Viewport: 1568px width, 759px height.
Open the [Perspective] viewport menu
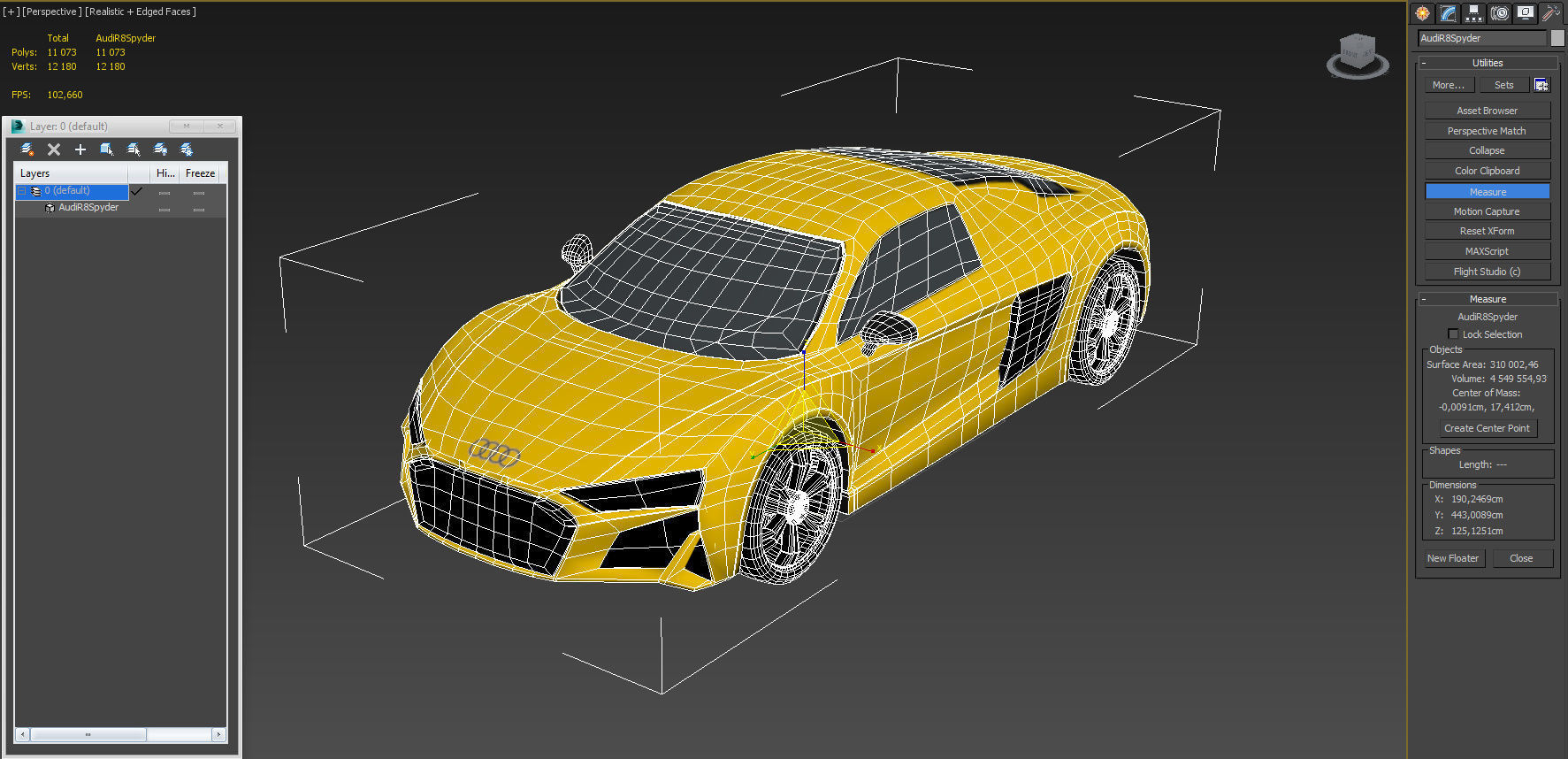tap(52, 11)
